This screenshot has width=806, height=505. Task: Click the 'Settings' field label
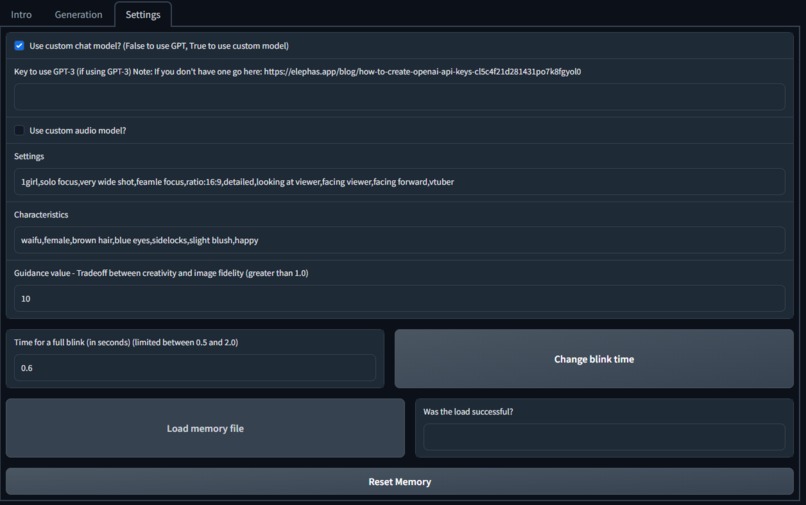point(29,156)
